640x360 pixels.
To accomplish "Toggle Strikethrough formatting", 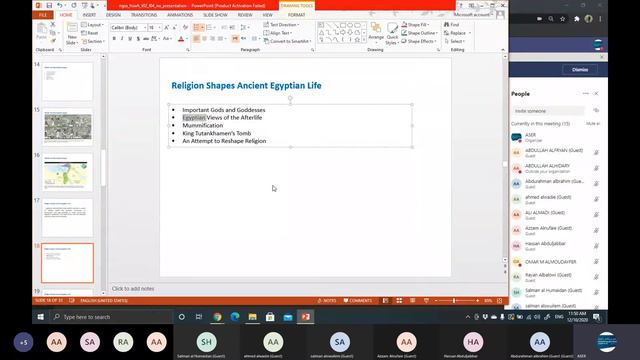I will point(146,38).
